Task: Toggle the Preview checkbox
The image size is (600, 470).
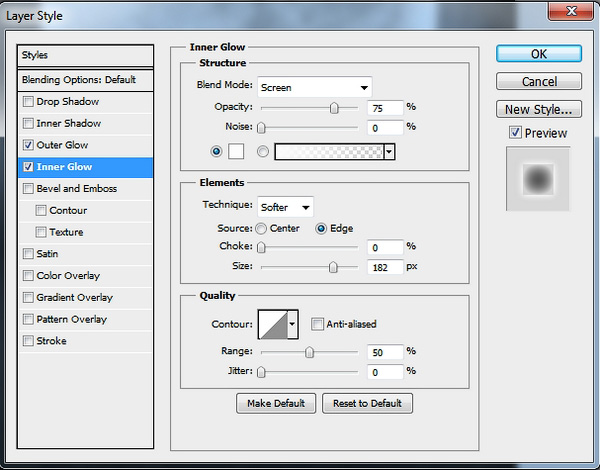Action: click(515, 132)
